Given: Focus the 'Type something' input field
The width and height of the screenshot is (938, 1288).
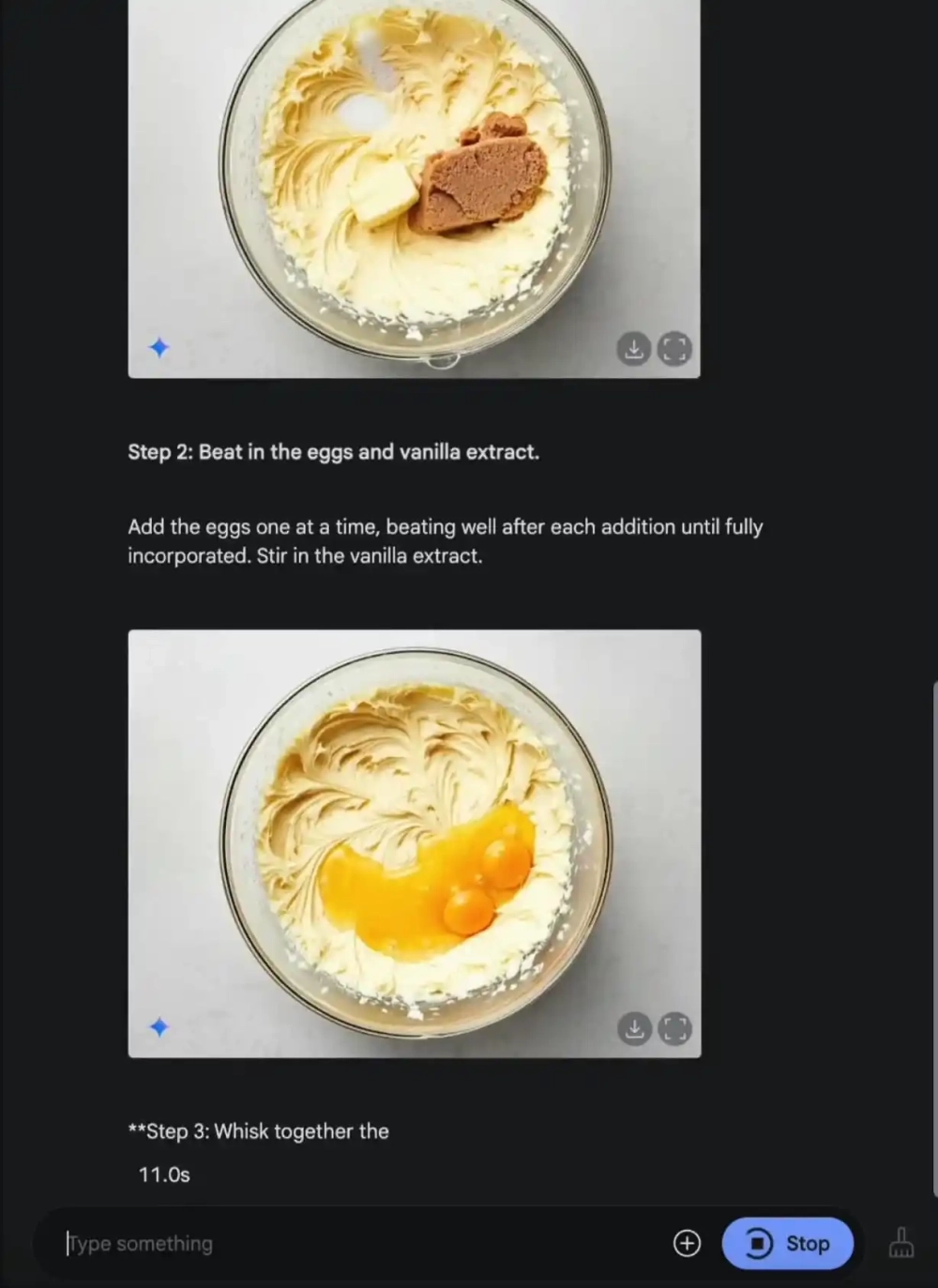Looking at the screenshot, I should (361, 1243).
